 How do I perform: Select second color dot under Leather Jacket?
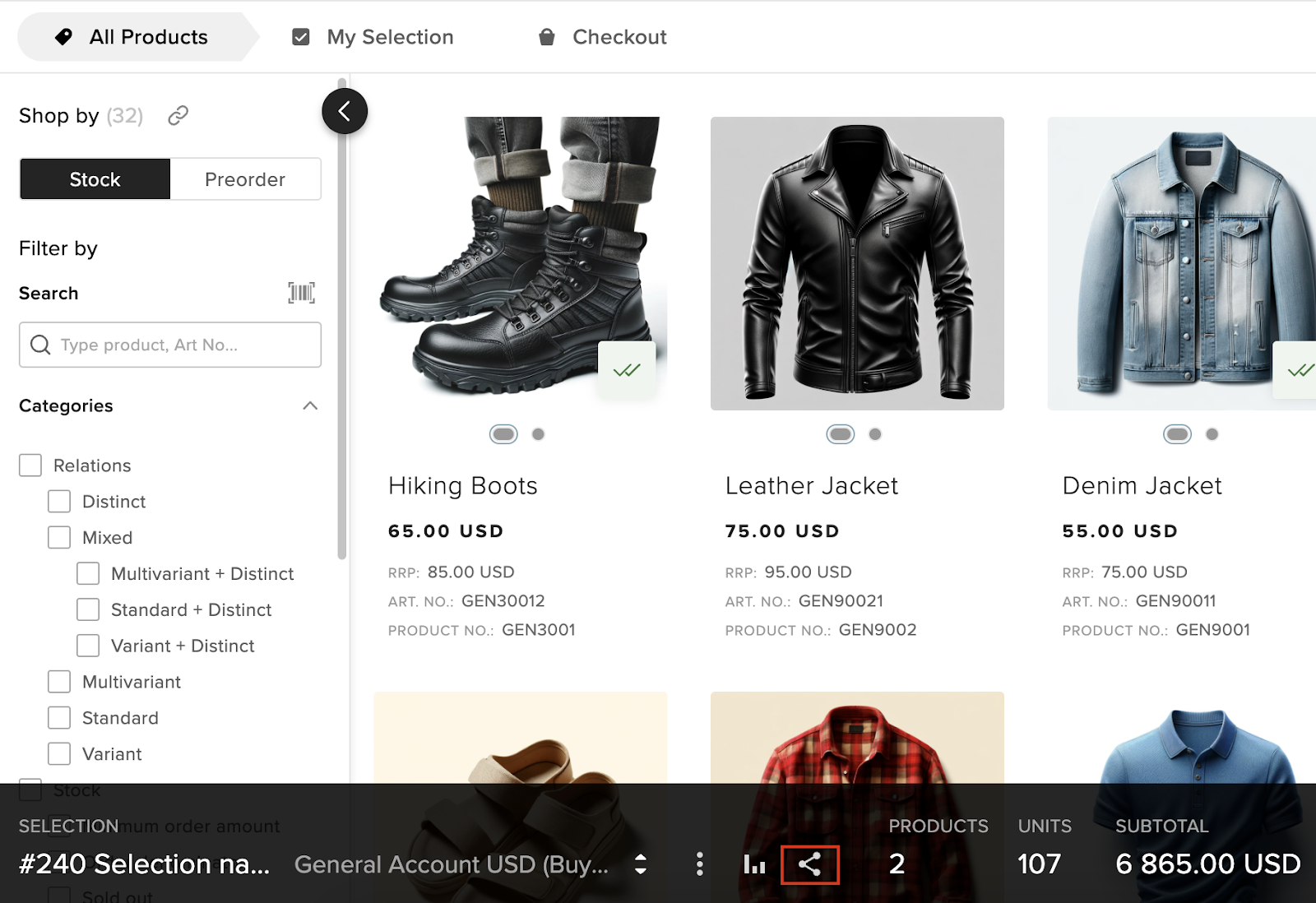[875, 434]
